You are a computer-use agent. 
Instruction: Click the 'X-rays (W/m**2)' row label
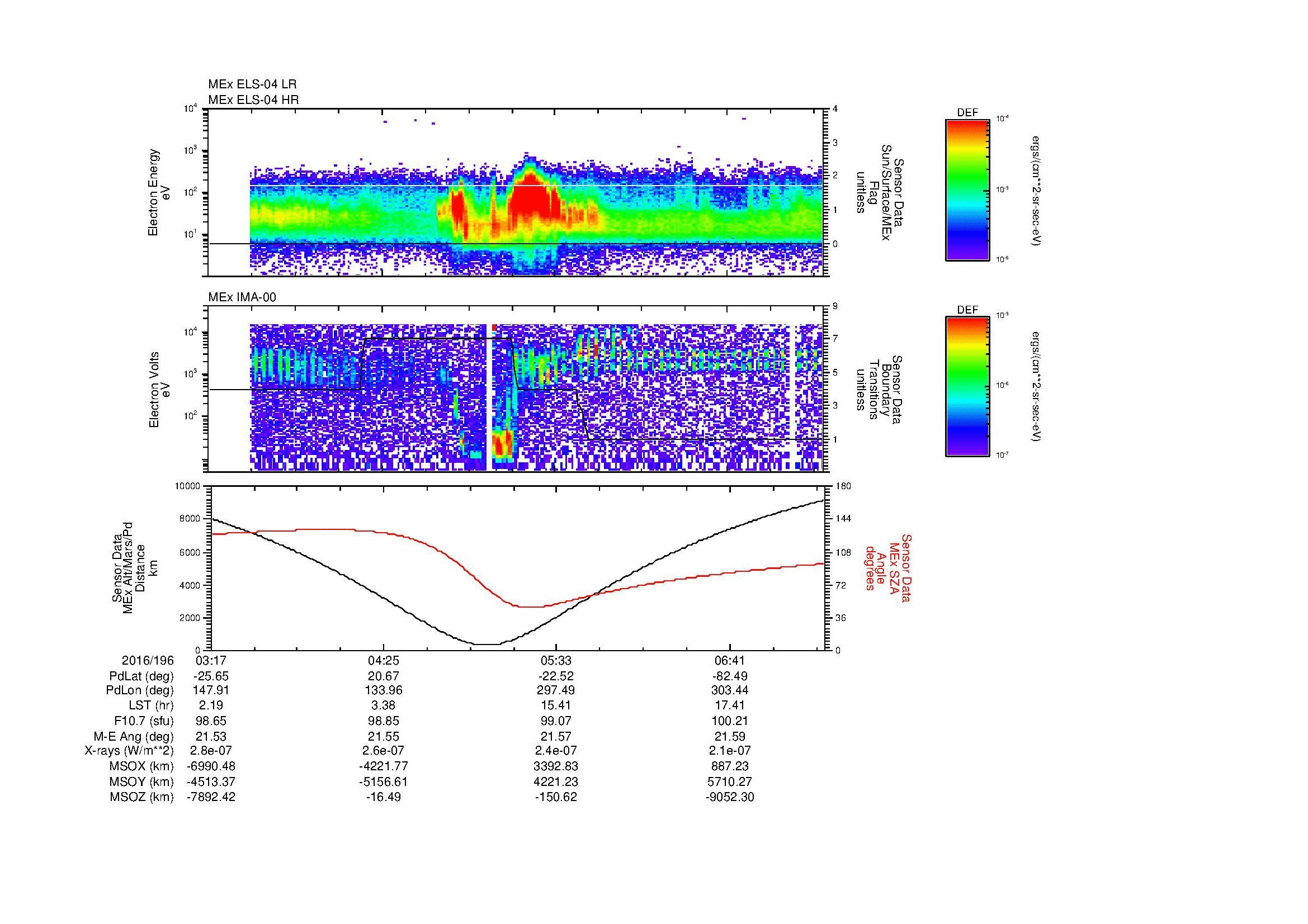(x=129, y=751)
